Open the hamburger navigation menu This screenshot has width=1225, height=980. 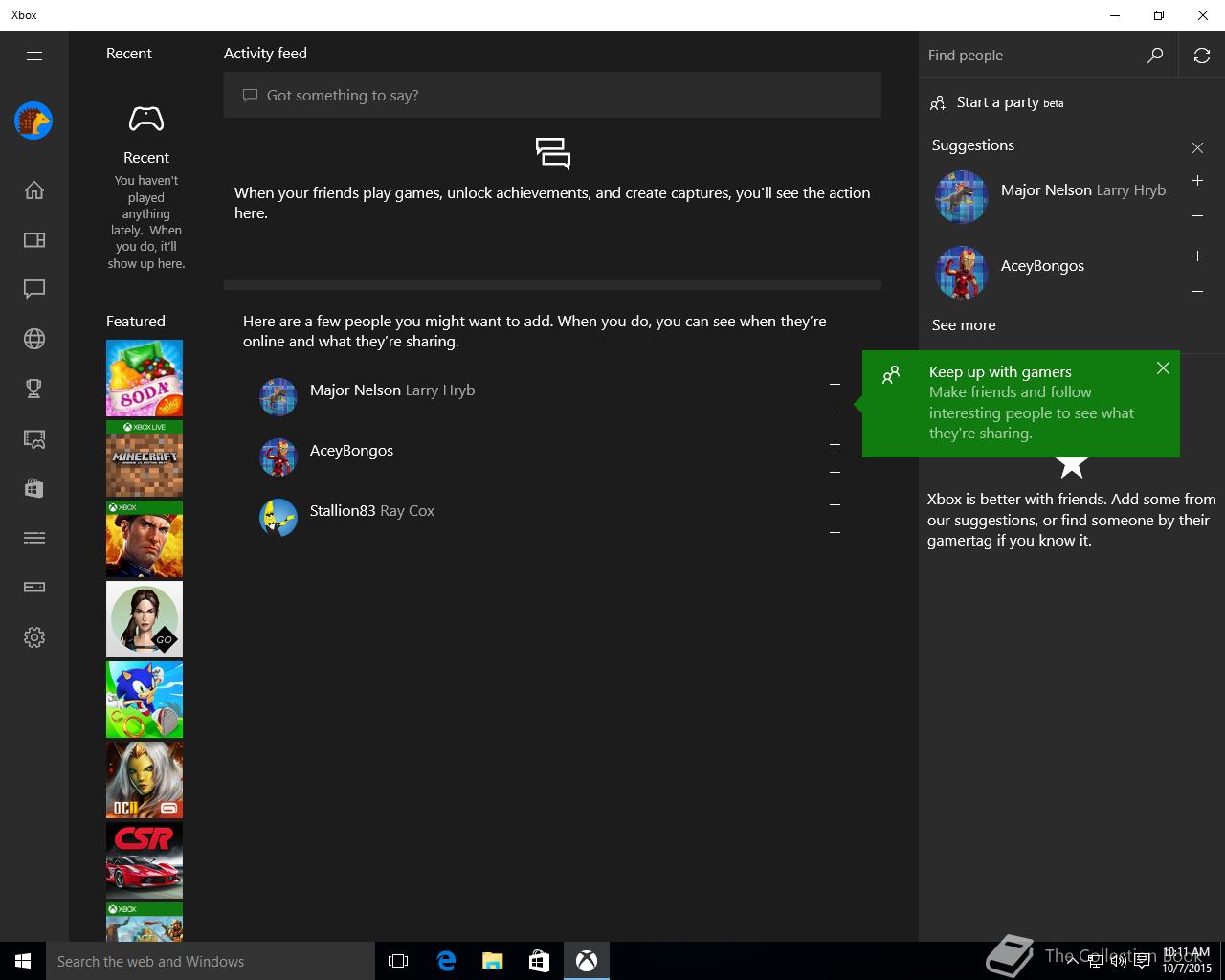tap(34, 56)
